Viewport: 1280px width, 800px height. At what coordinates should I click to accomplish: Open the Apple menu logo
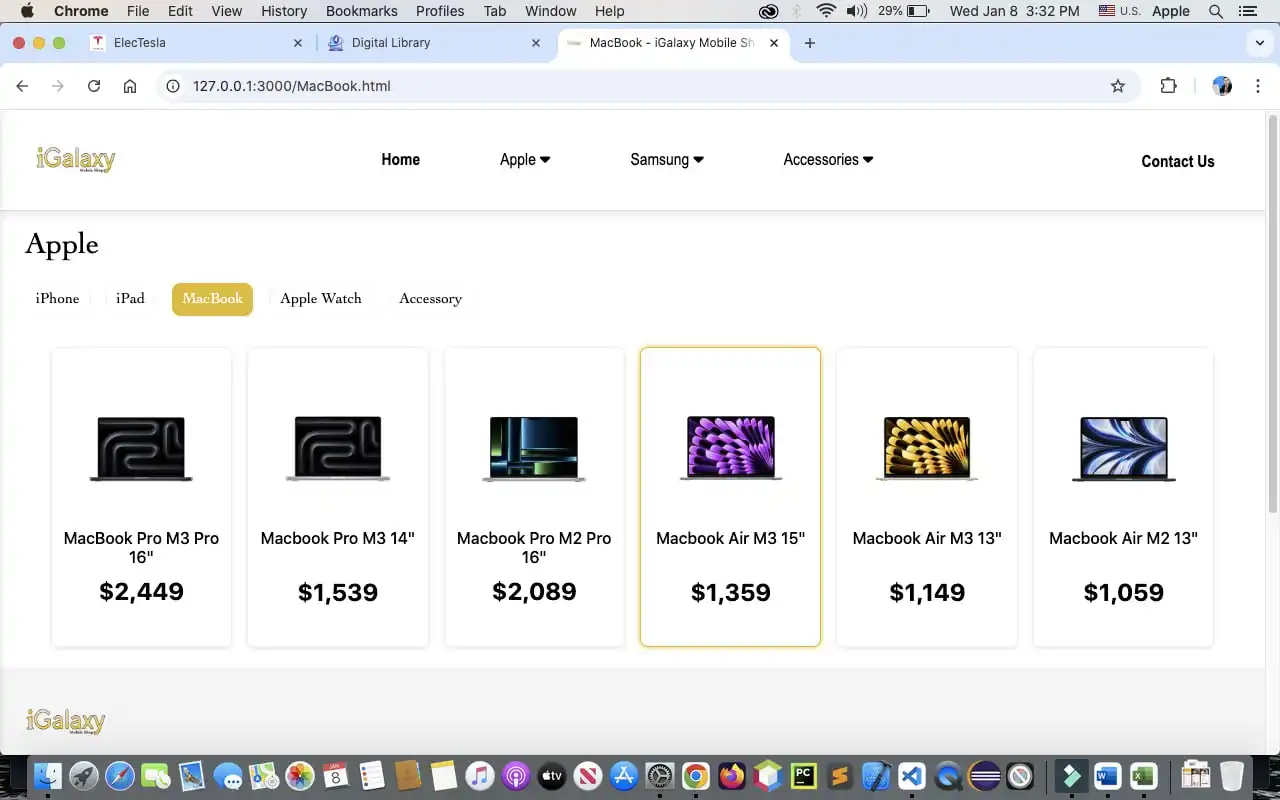coord(27,11)
